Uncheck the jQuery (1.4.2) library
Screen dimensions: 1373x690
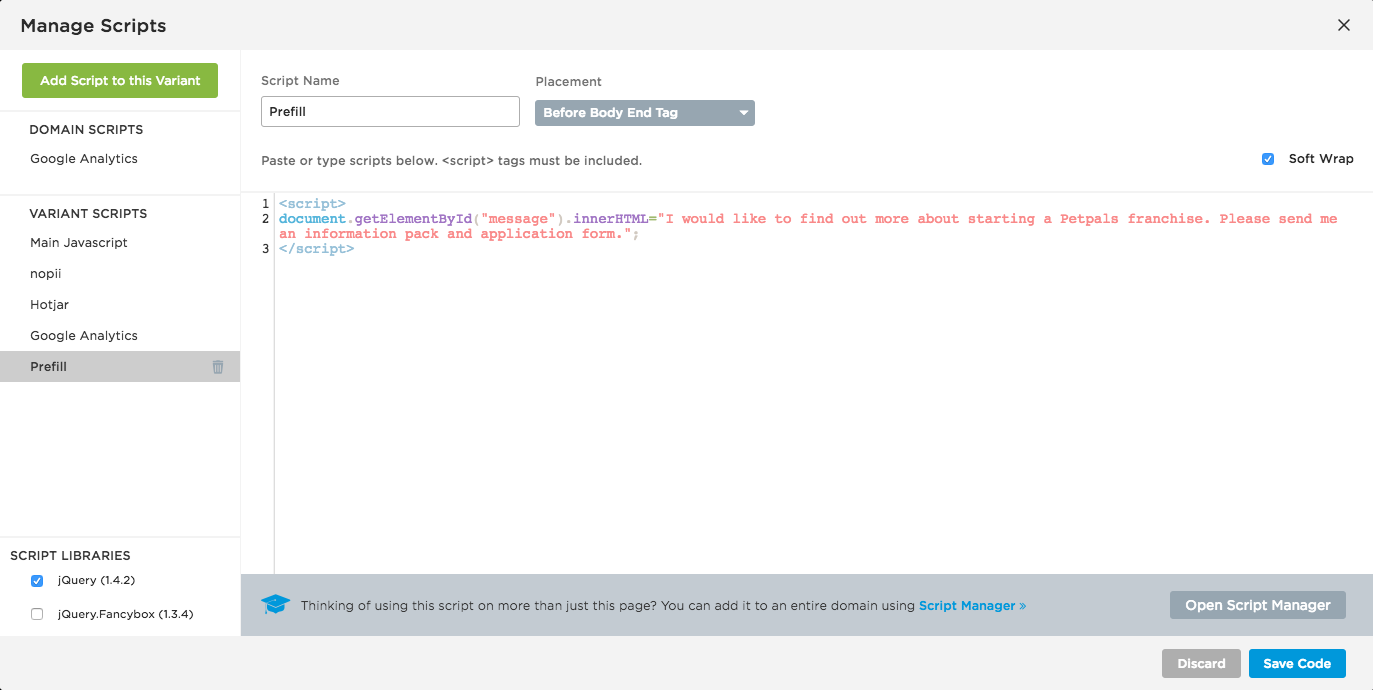tap(37, 581)
